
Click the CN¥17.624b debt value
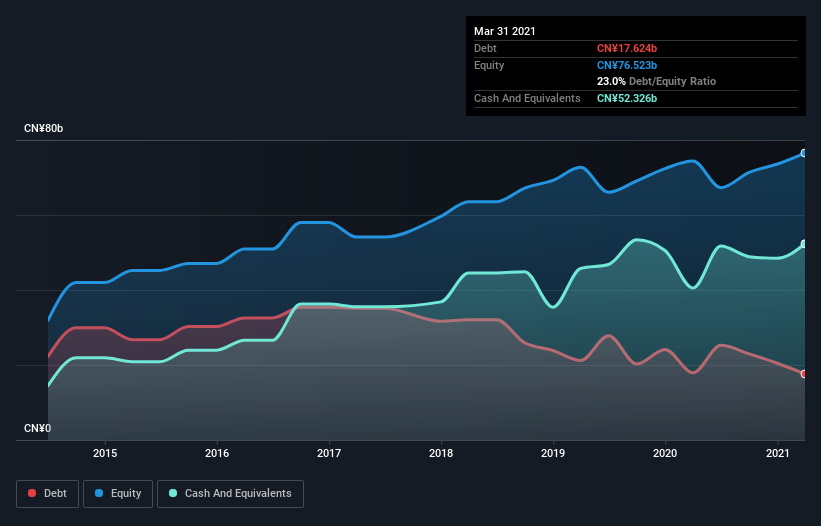[627, 48]
